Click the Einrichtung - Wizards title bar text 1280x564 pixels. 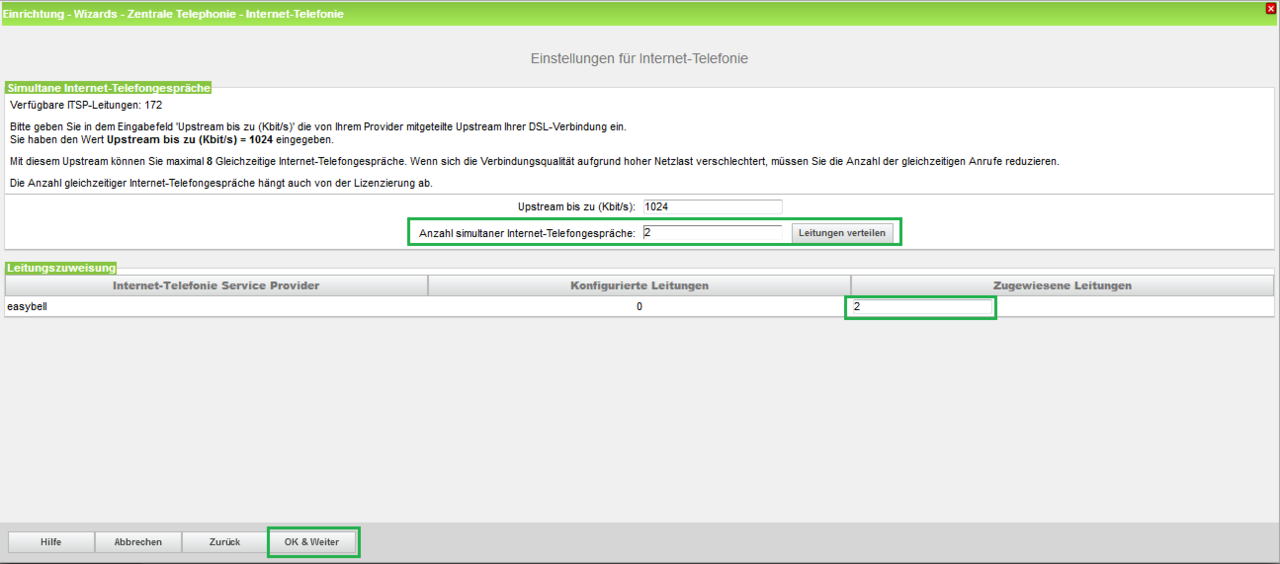[x=173, y=13]
